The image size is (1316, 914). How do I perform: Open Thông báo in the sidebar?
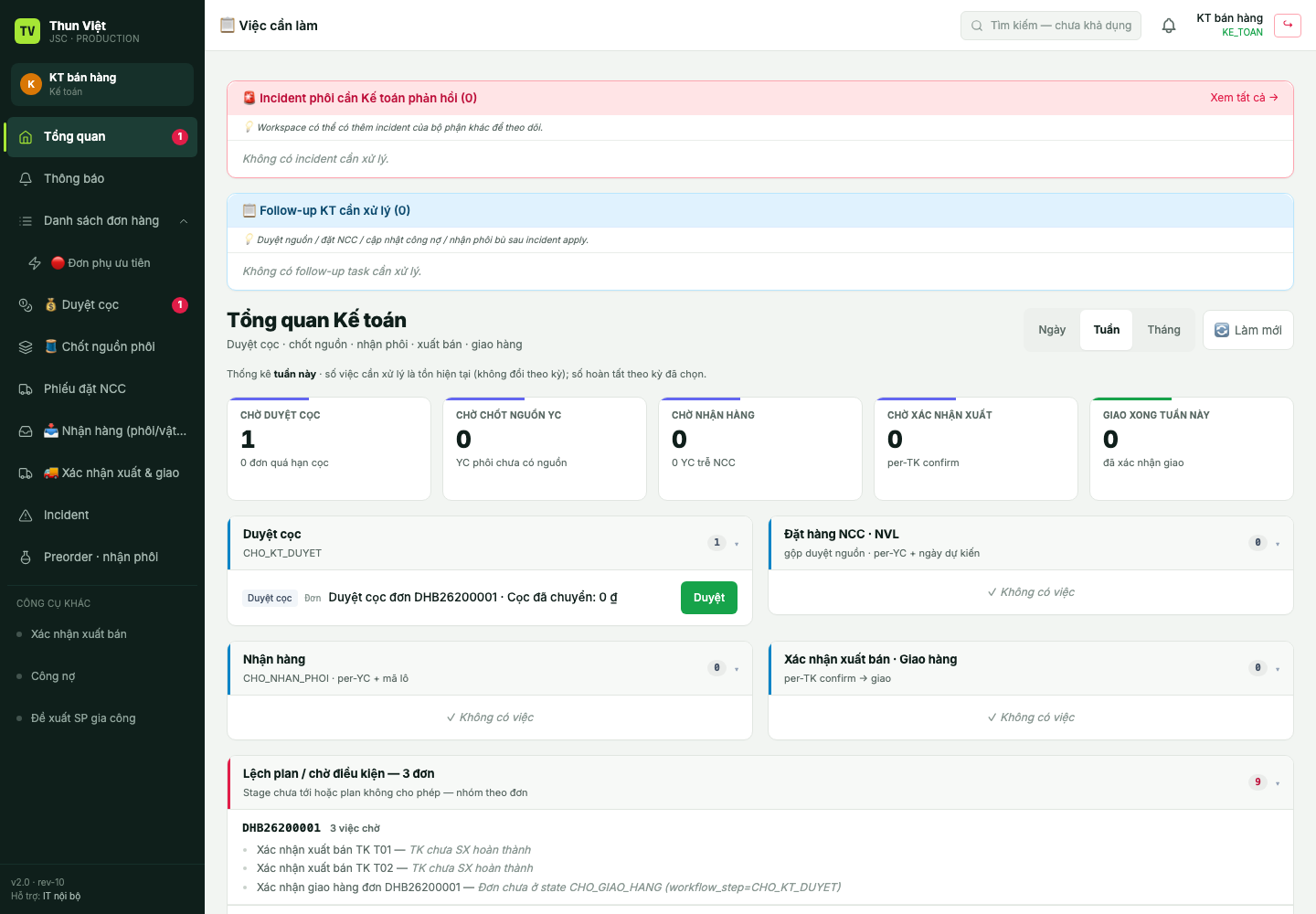pyautogui.click(x=101, y=179)
